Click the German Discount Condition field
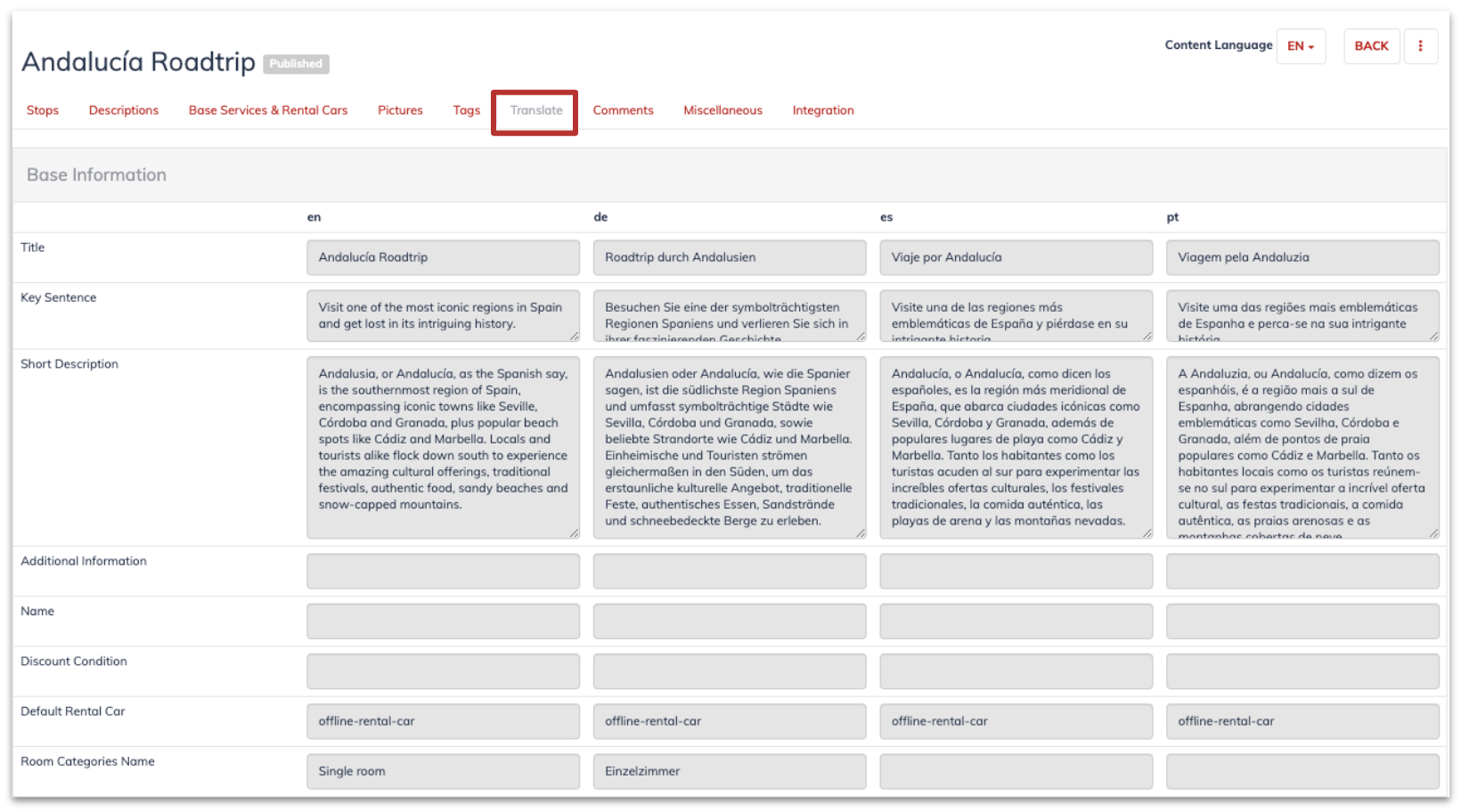1461x812 pixels. (730, 671)
